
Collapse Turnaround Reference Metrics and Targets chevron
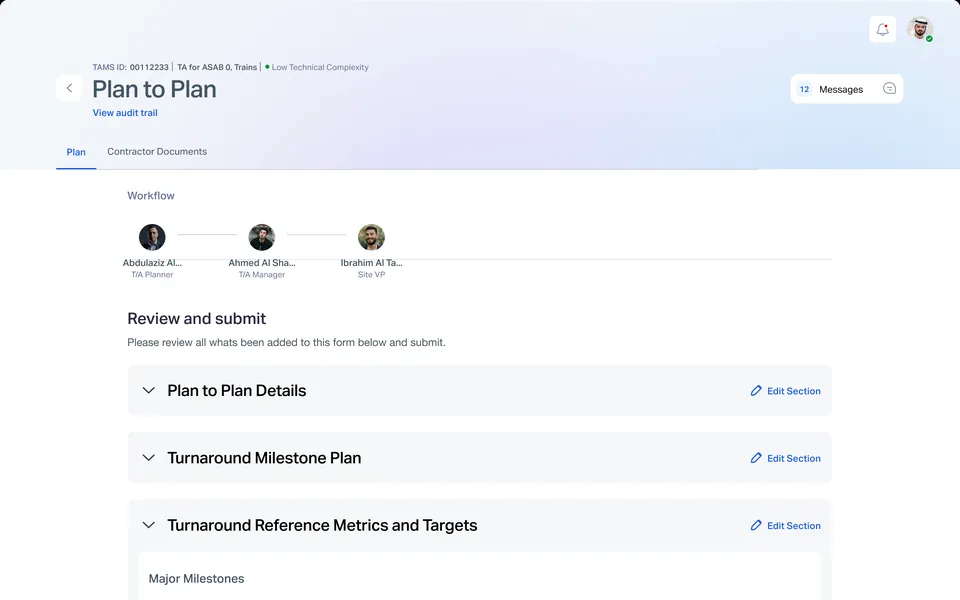(x=148, y=525)
